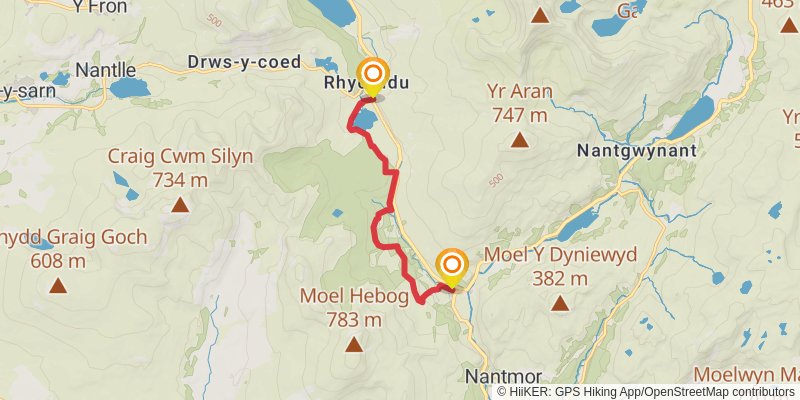The width and height of the screenshot is (800, 400).
Task: Click the Nantlle village label
Action: tap(106, 70)
